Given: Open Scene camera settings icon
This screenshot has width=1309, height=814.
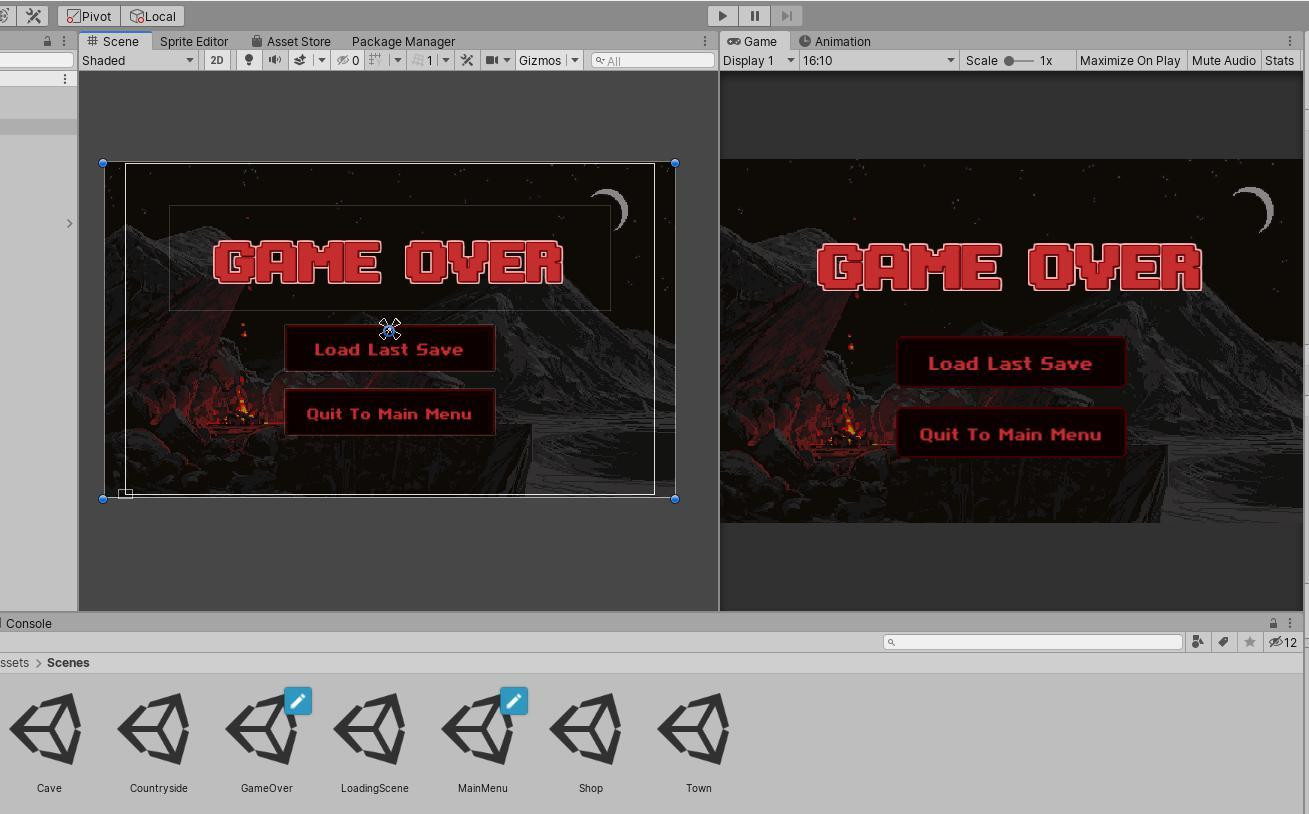Looking at the screenshot, I should point(491,60).
